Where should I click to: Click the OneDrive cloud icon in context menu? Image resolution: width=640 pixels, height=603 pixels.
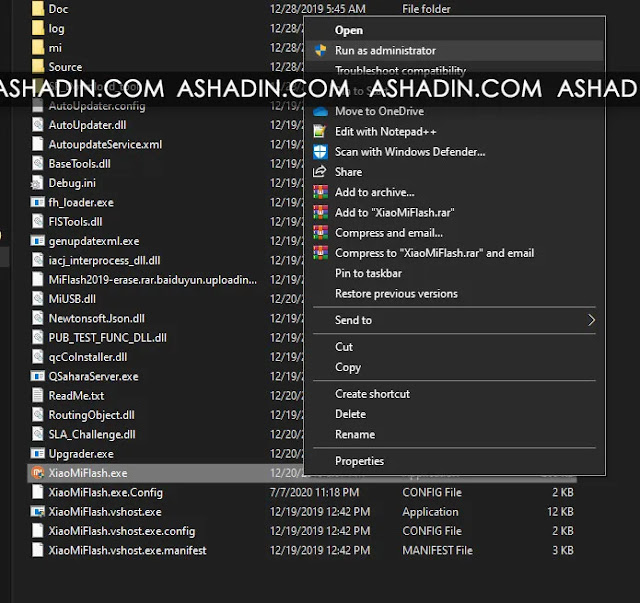point(320,111)
